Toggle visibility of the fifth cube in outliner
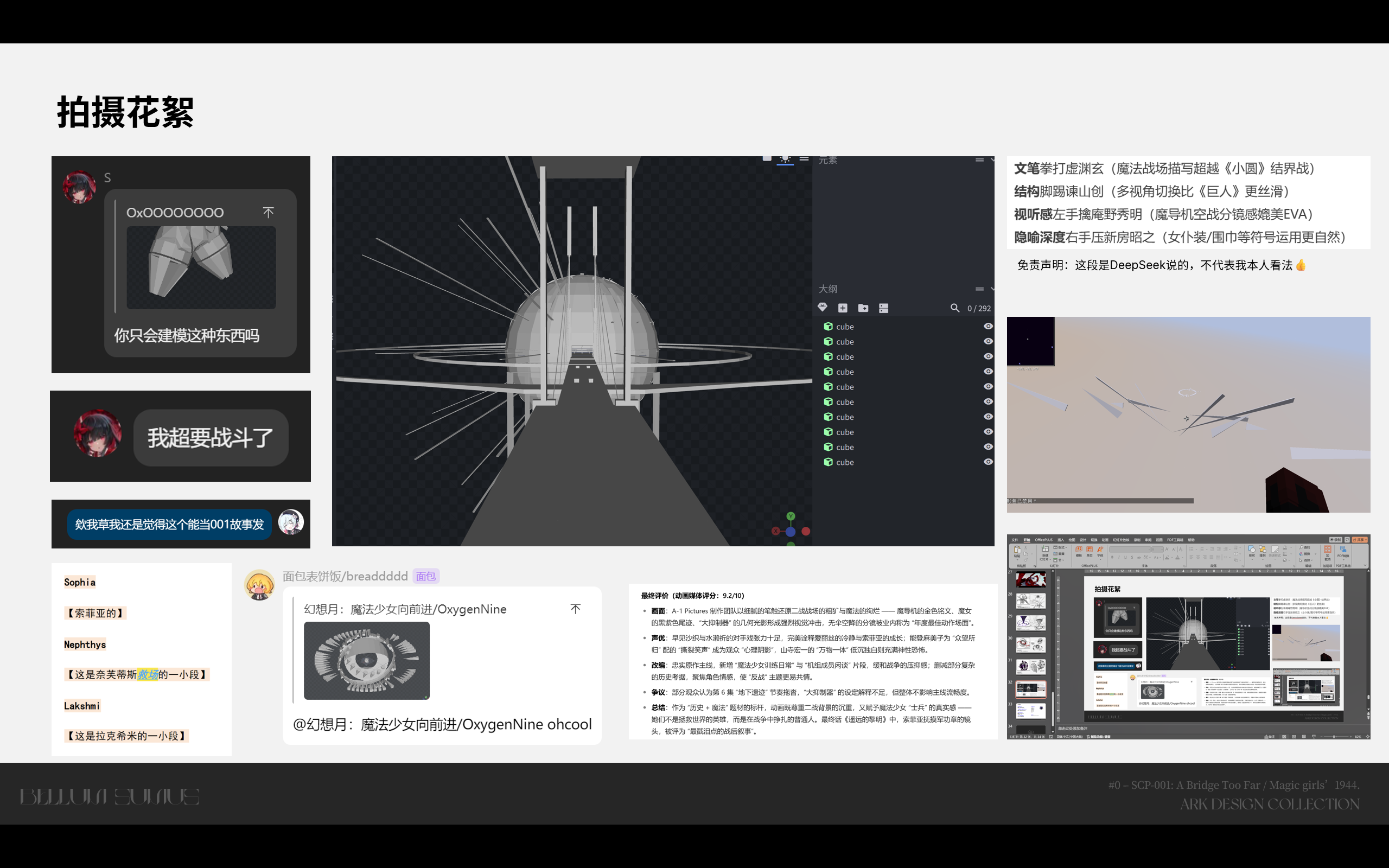This screenshot has height=868, width=1389. [988, 386]
